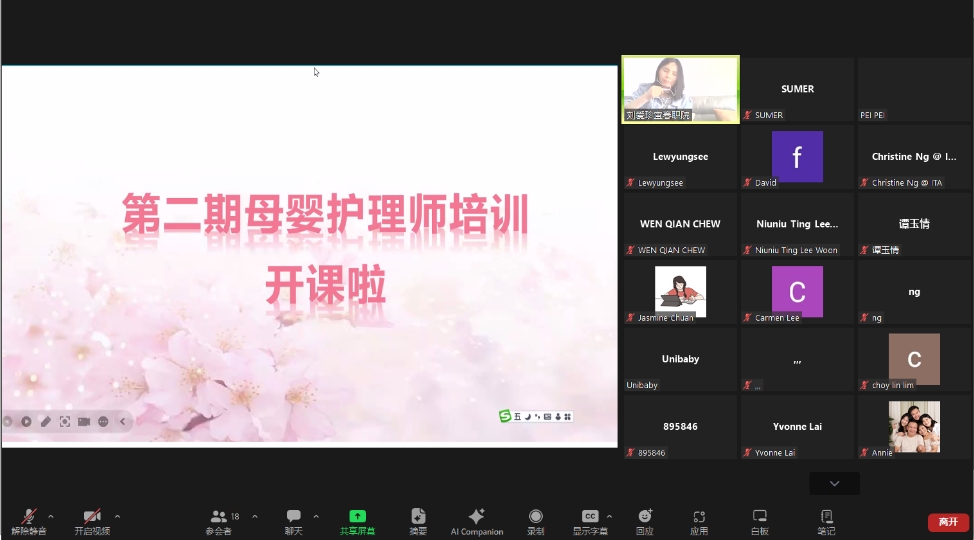Open the meeting summary (摘要) tool
974x540 pixels.
point(418,518)
